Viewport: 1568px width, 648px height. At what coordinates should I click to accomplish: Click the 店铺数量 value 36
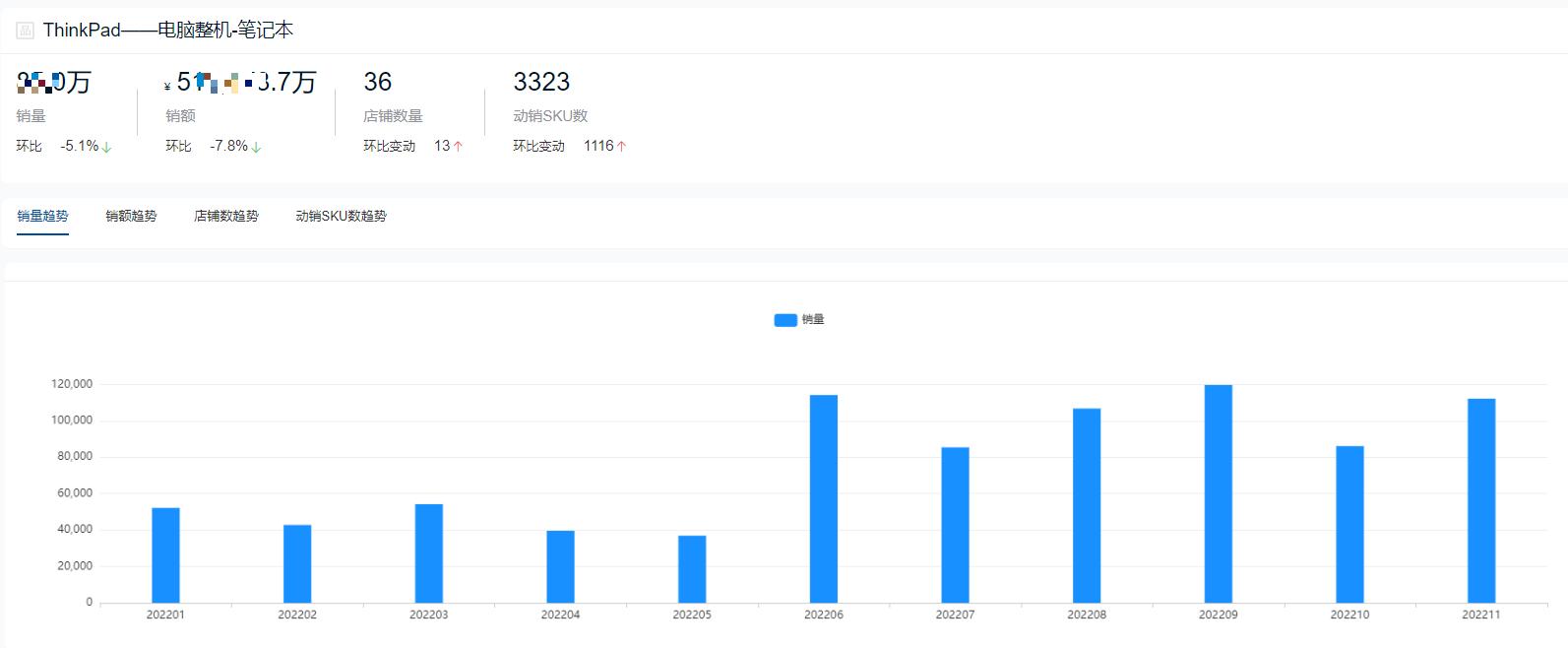(x=378, y=82)
